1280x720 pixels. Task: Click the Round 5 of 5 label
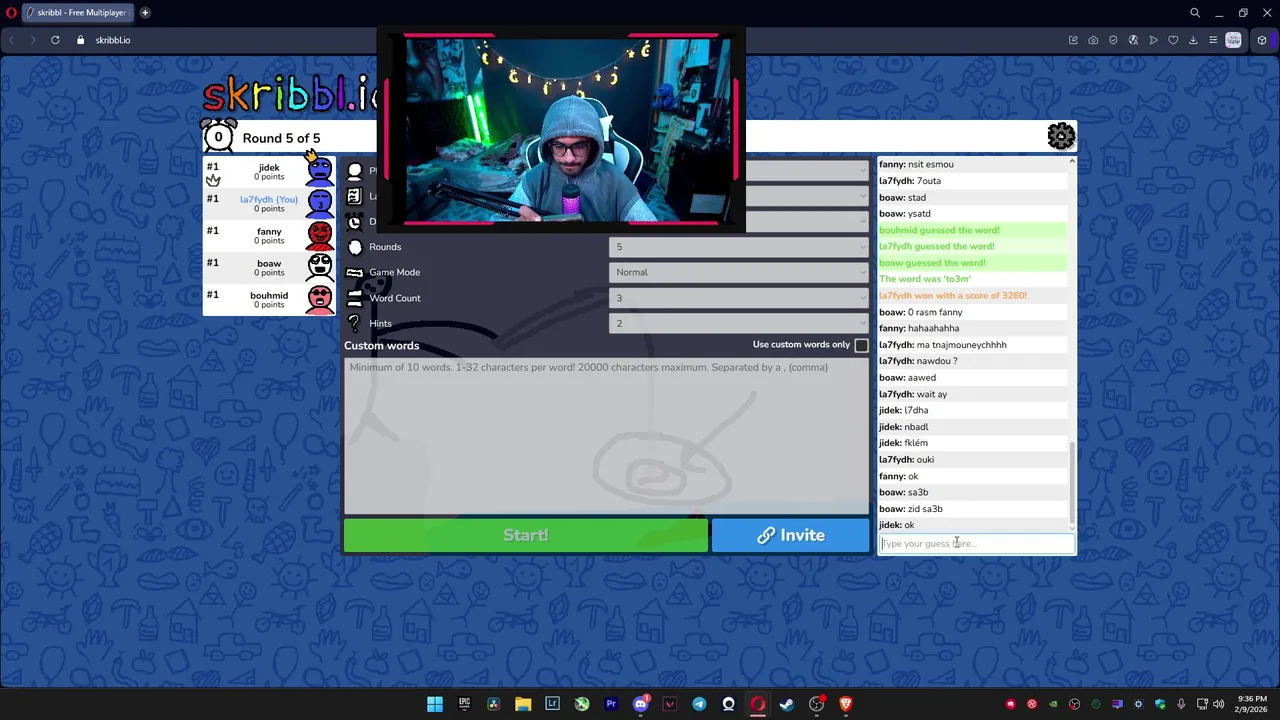(281, 138)
